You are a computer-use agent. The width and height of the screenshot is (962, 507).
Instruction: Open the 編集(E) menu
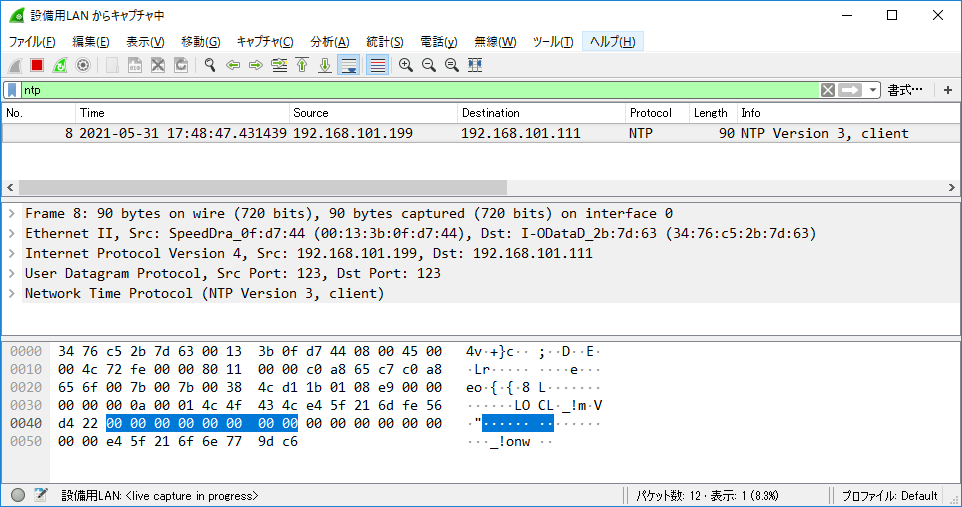click(91, 42)
